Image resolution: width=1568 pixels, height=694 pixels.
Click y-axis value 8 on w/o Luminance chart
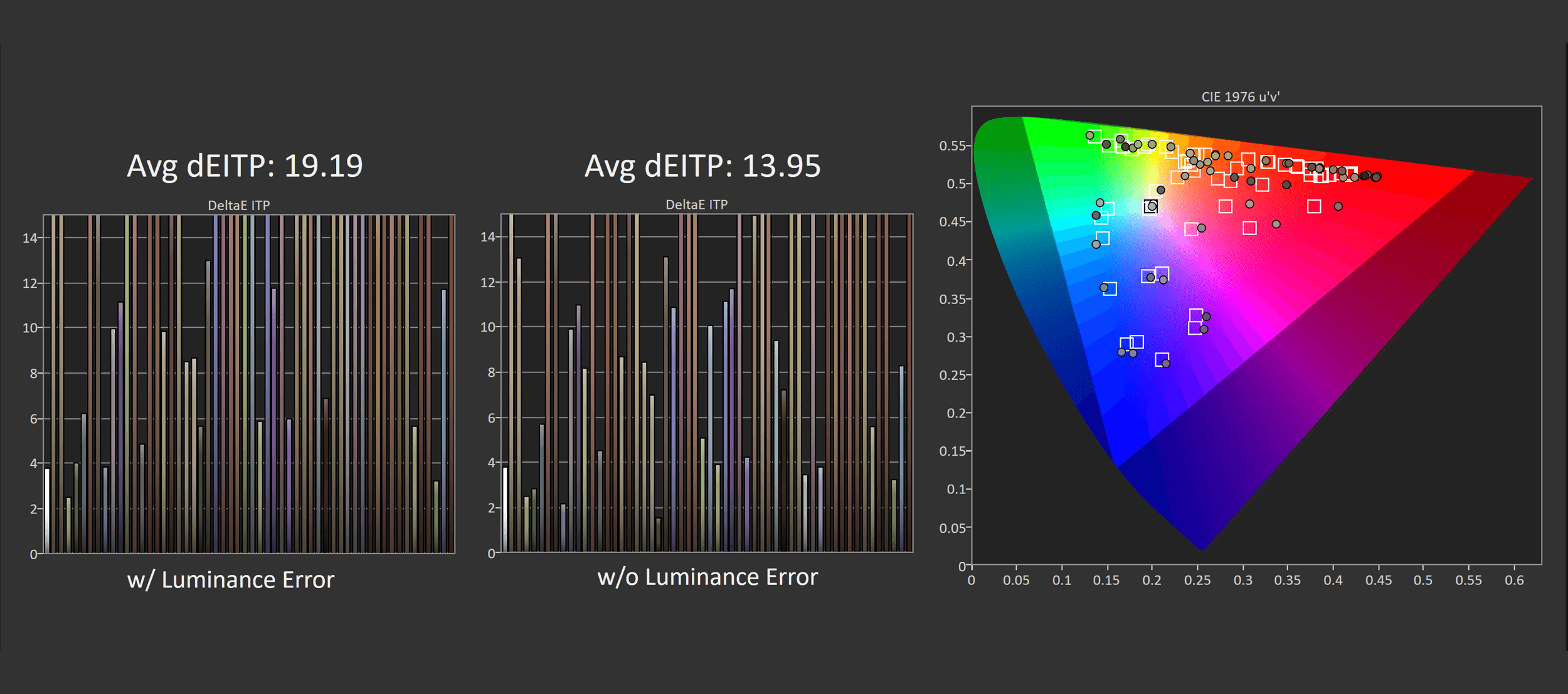(x=492, y=372)
